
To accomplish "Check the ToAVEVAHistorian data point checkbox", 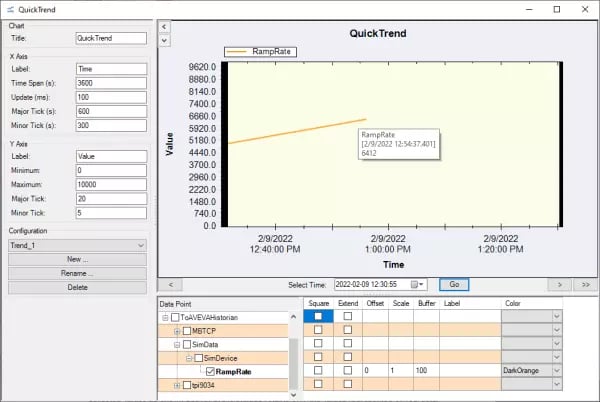I will pos(175,317).
